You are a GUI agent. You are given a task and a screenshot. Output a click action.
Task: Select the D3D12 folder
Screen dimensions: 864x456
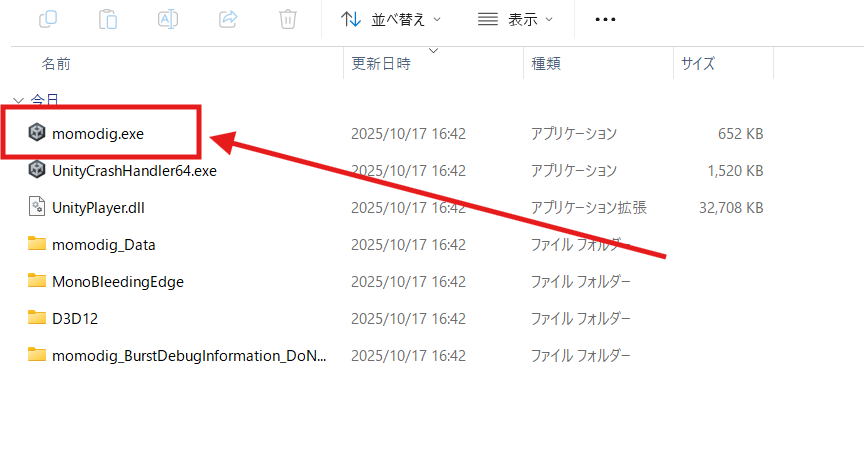click(75, 318)
